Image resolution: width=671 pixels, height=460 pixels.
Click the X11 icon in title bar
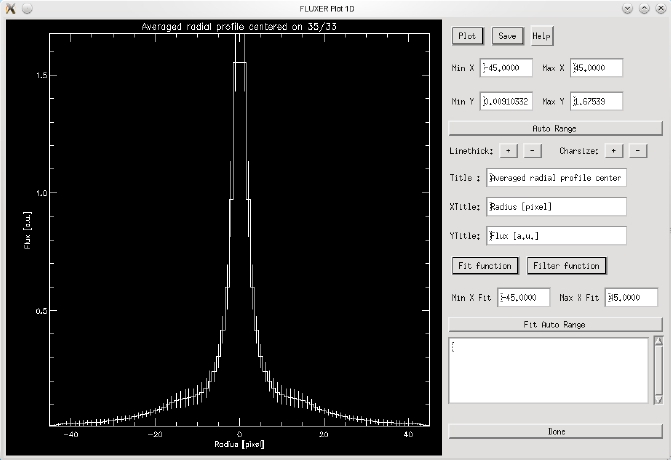(x=11, y=9)
